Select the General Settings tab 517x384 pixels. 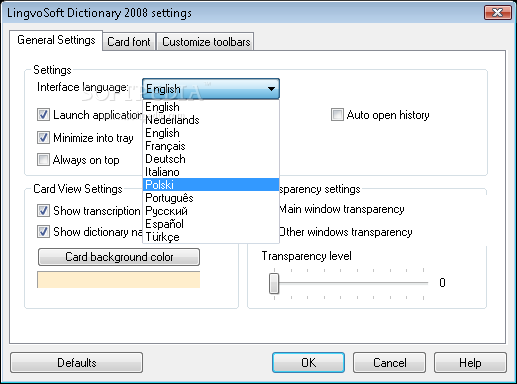tap(56, 40)
